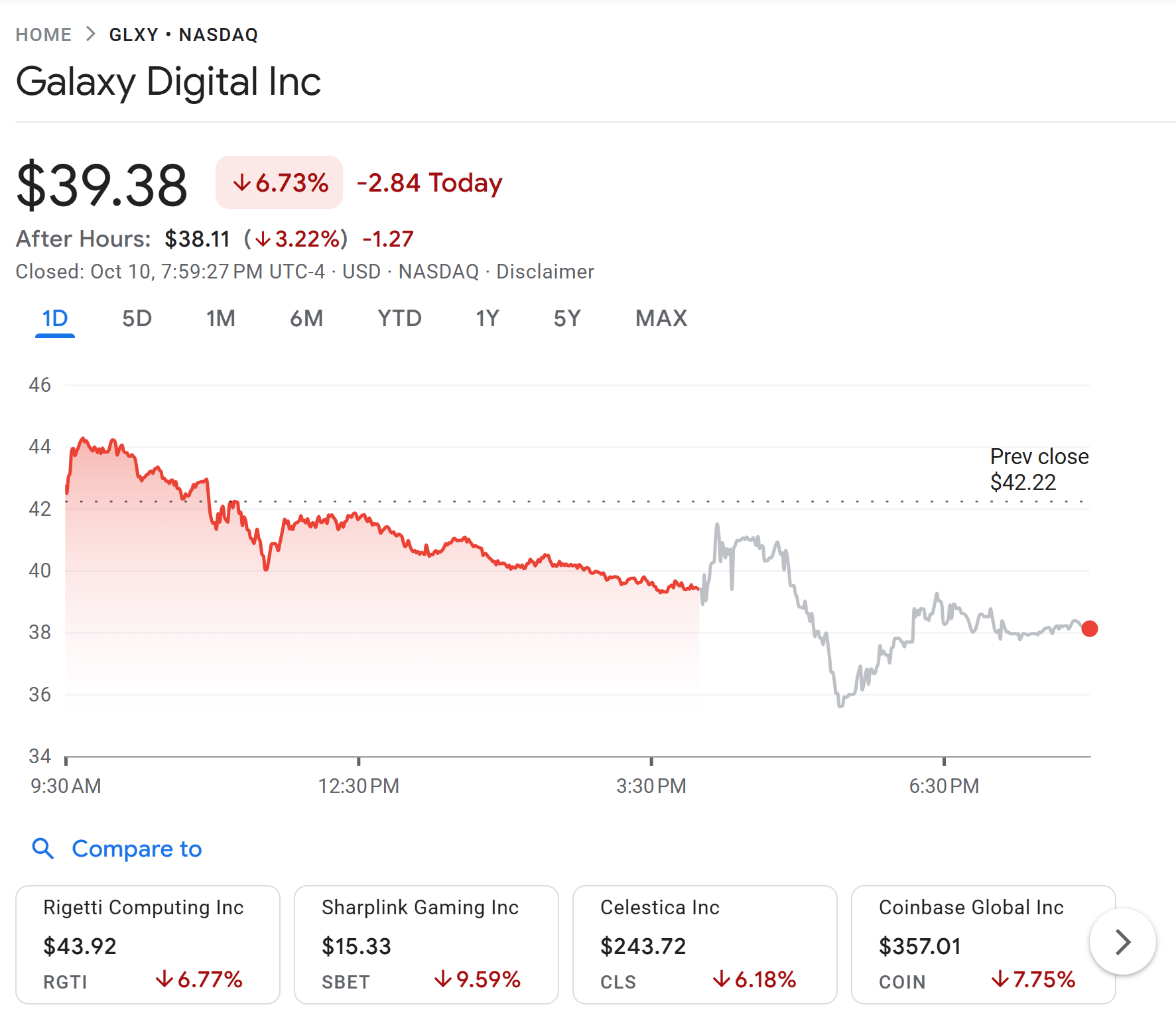Click the down arrow next to CLS's 6.18%
Screen dimensions: 1176x1027
pyautogui.click(x=722, y=978)
